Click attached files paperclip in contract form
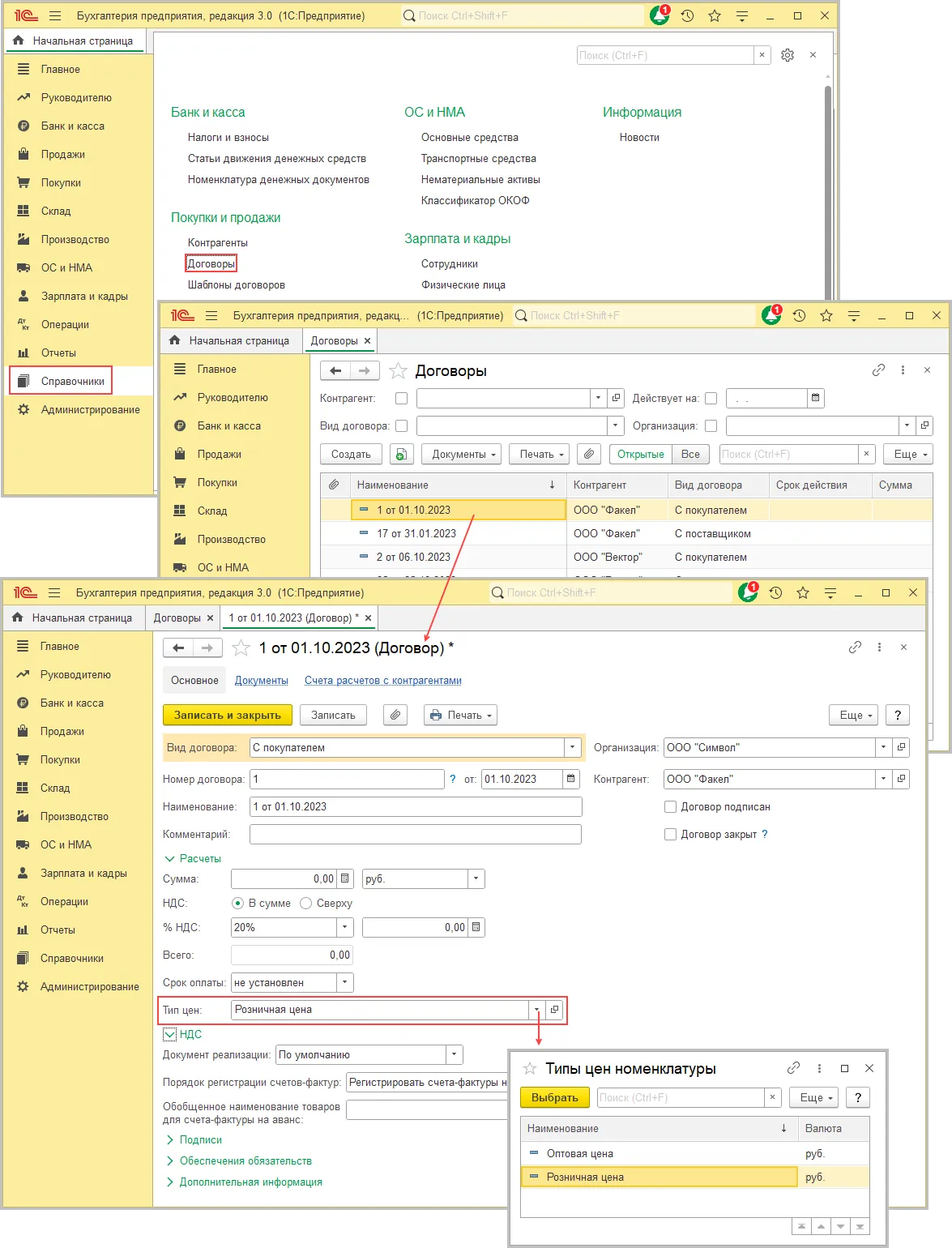Image resolution: width=952 pixels, height=1248 pixels. coord(395,715)
